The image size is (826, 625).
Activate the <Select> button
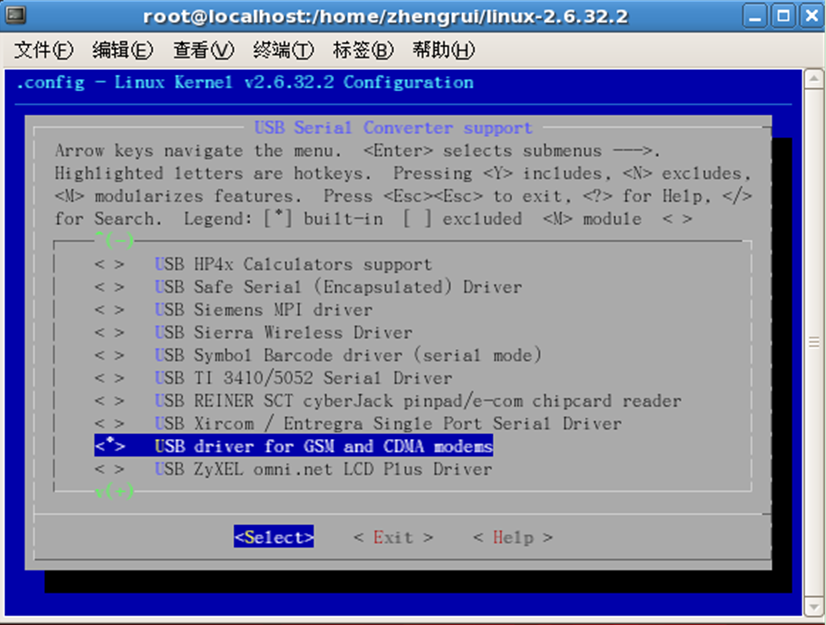272,537
